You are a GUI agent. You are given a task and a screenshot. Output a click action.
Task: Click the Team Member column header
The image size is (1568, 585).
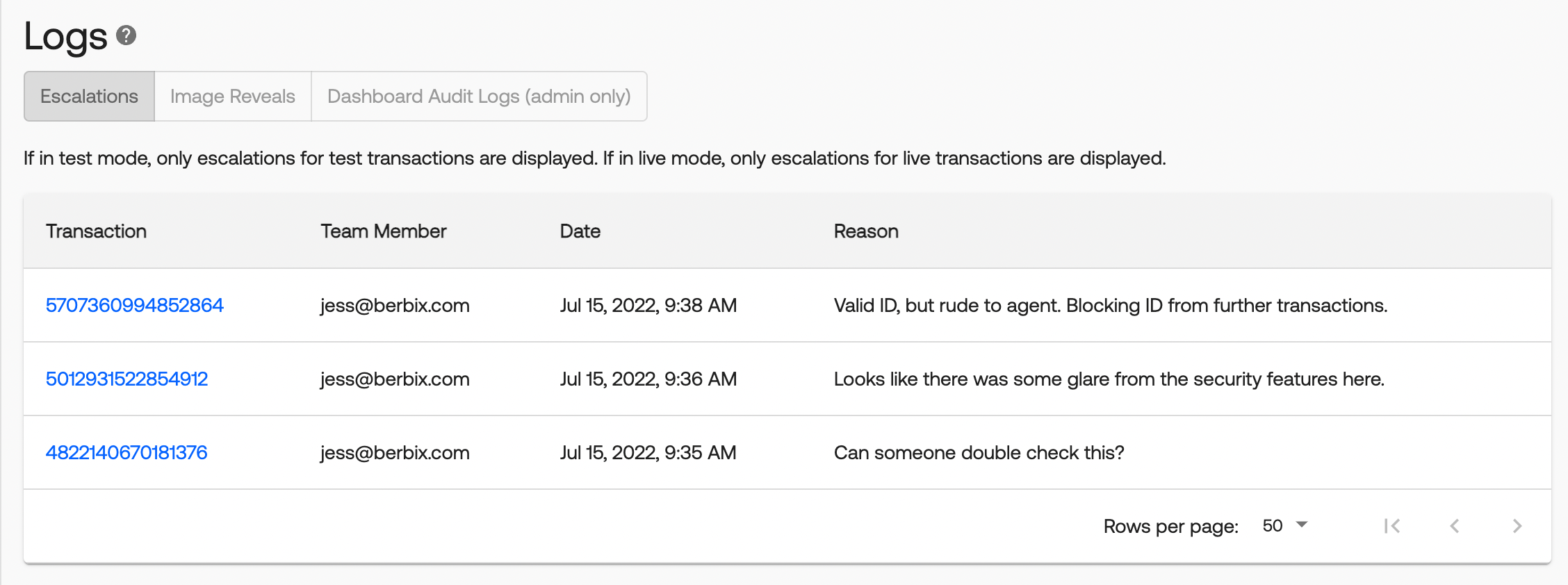pos(384,231)
